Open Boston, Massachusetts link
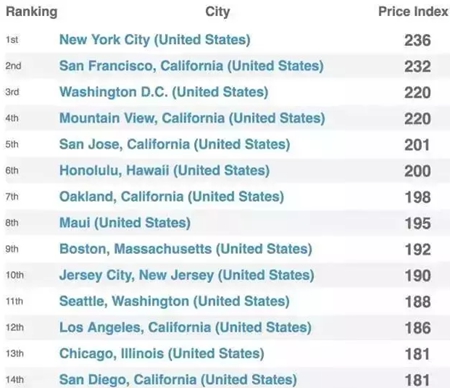 [186, 249]
